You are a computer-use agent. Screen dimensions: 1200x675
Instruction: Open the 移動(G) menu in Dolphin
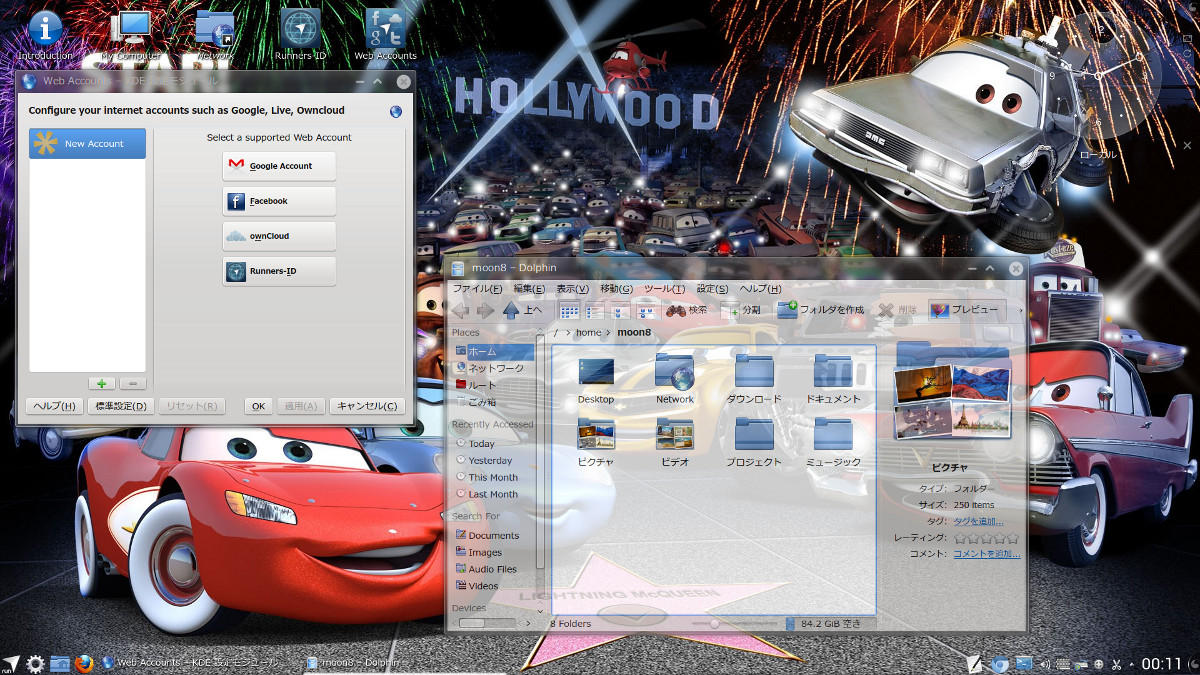[617, 289]
